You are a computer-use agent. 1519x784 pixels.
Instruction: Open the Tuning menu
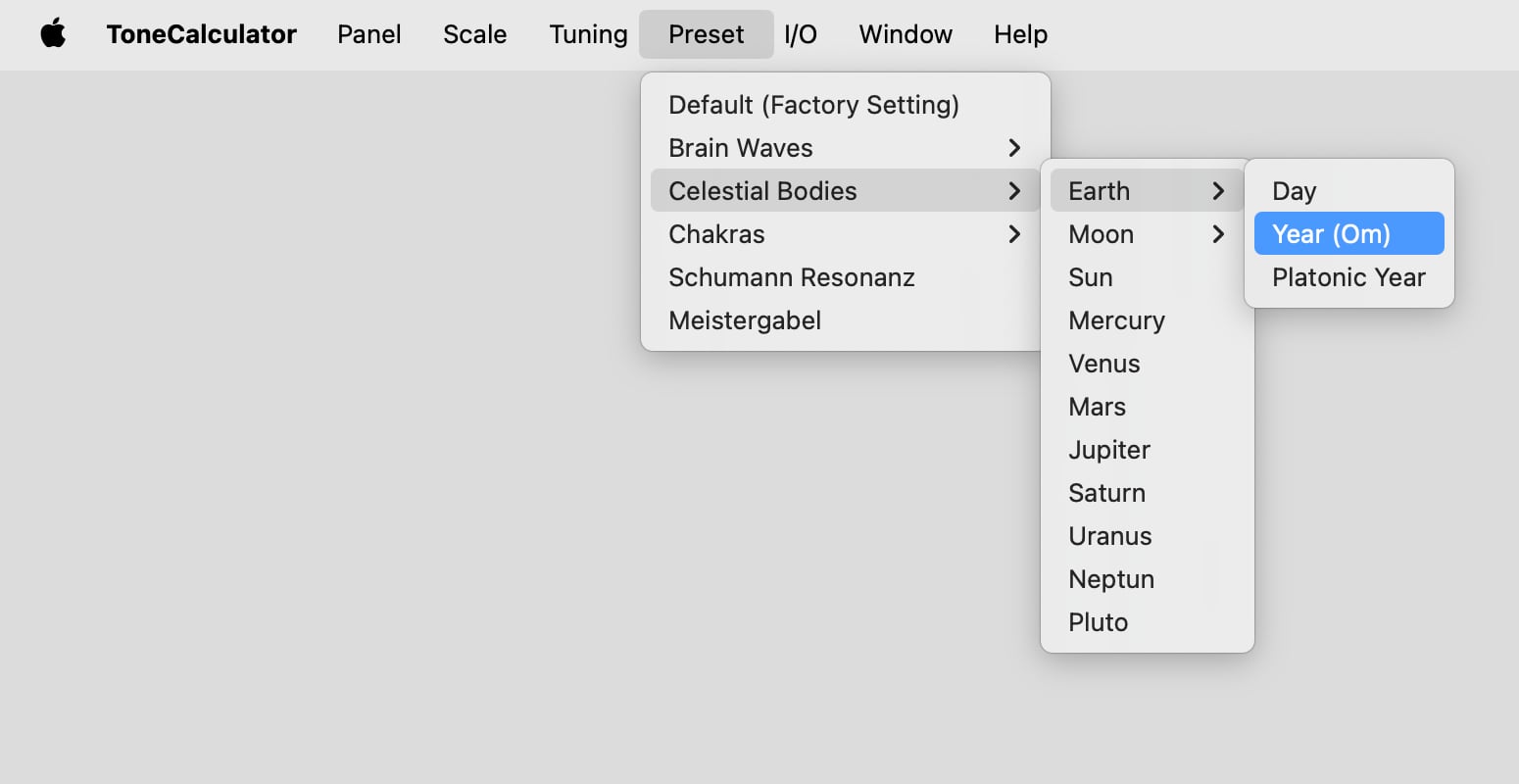[588, 34]
